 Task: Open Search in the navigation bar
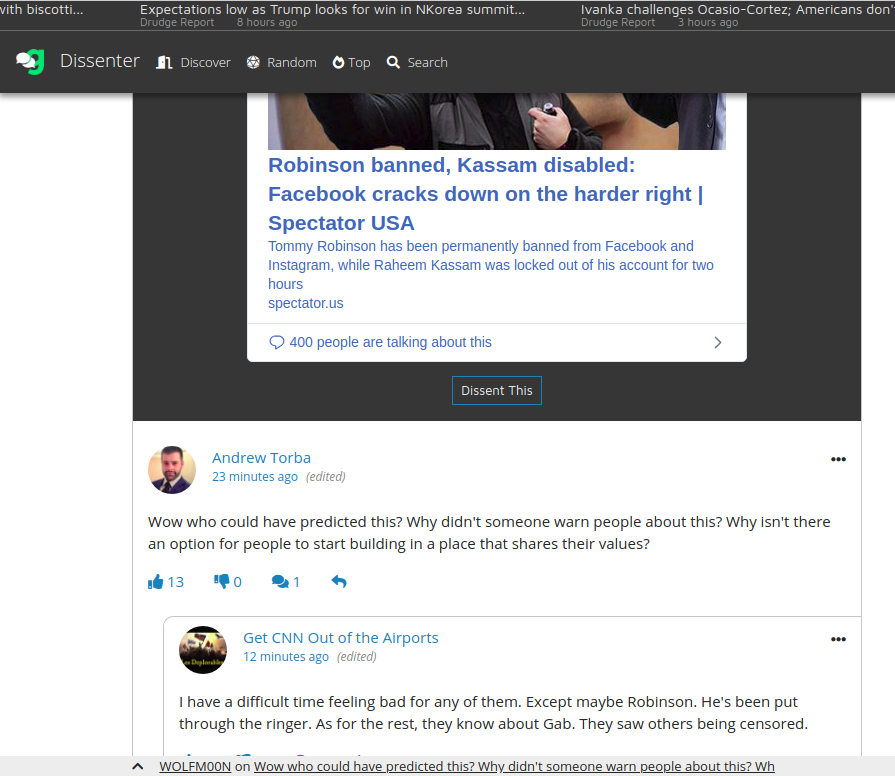[417, 62]
